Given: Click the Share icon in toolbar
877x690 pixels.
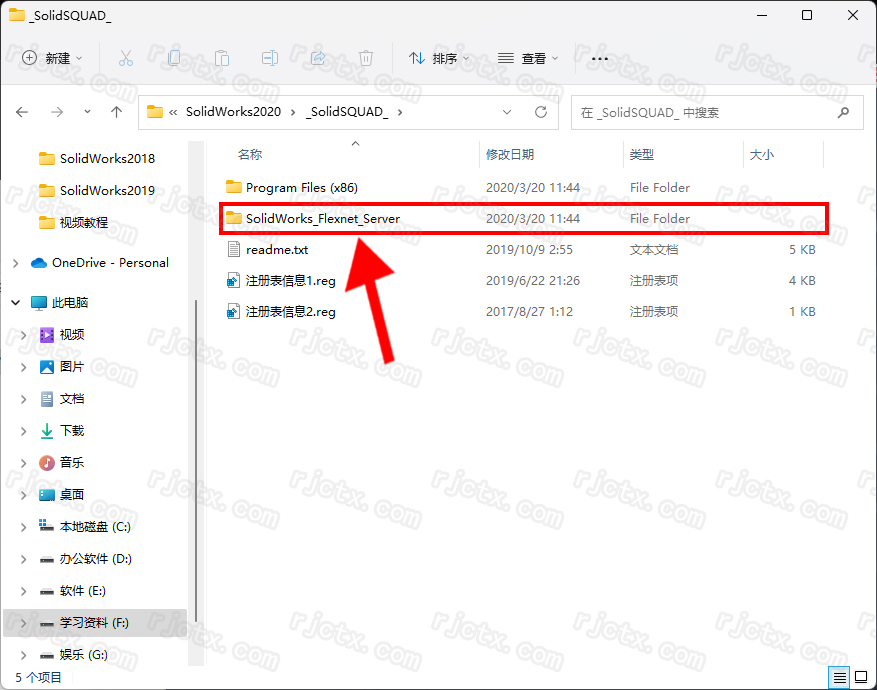Looking at the screenshot, I should pyautogui.click(x=318, y=59).
